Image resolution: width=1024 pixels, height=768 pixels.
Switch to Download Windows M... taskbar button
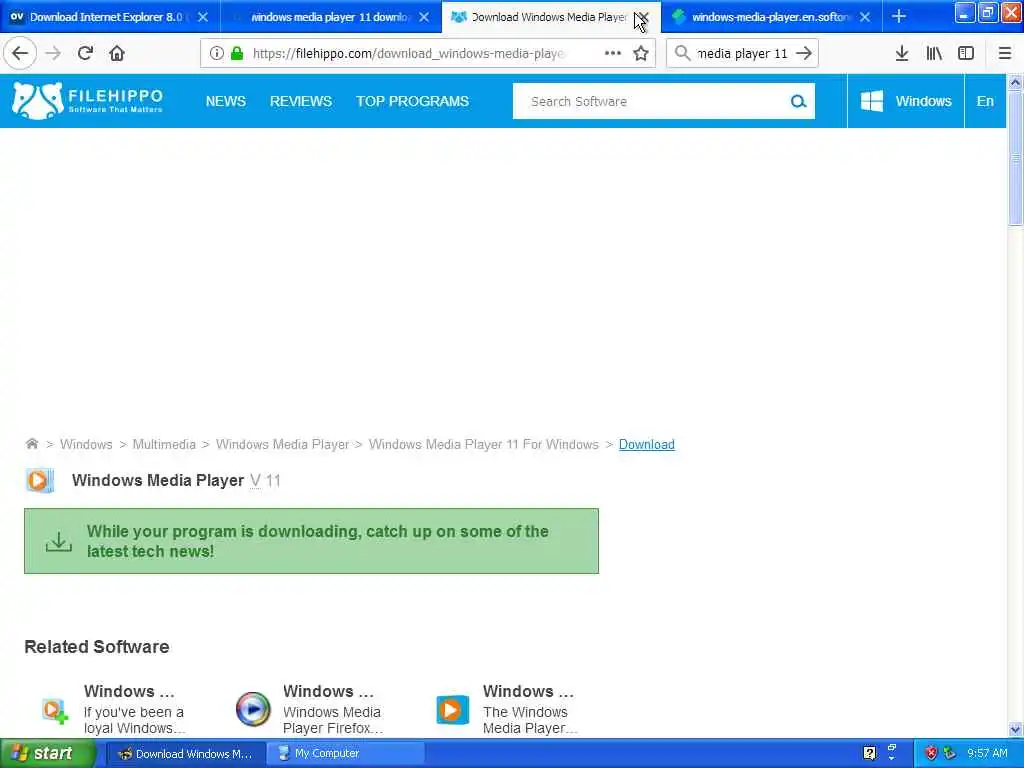185,754
